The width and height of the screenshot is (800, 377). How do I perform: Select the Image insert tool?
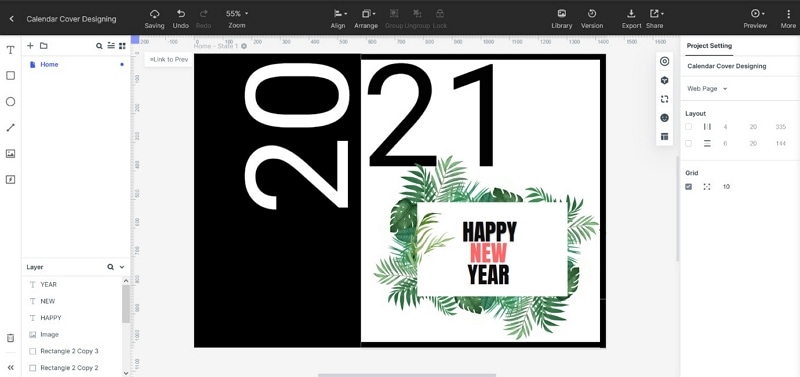[10, 154]
